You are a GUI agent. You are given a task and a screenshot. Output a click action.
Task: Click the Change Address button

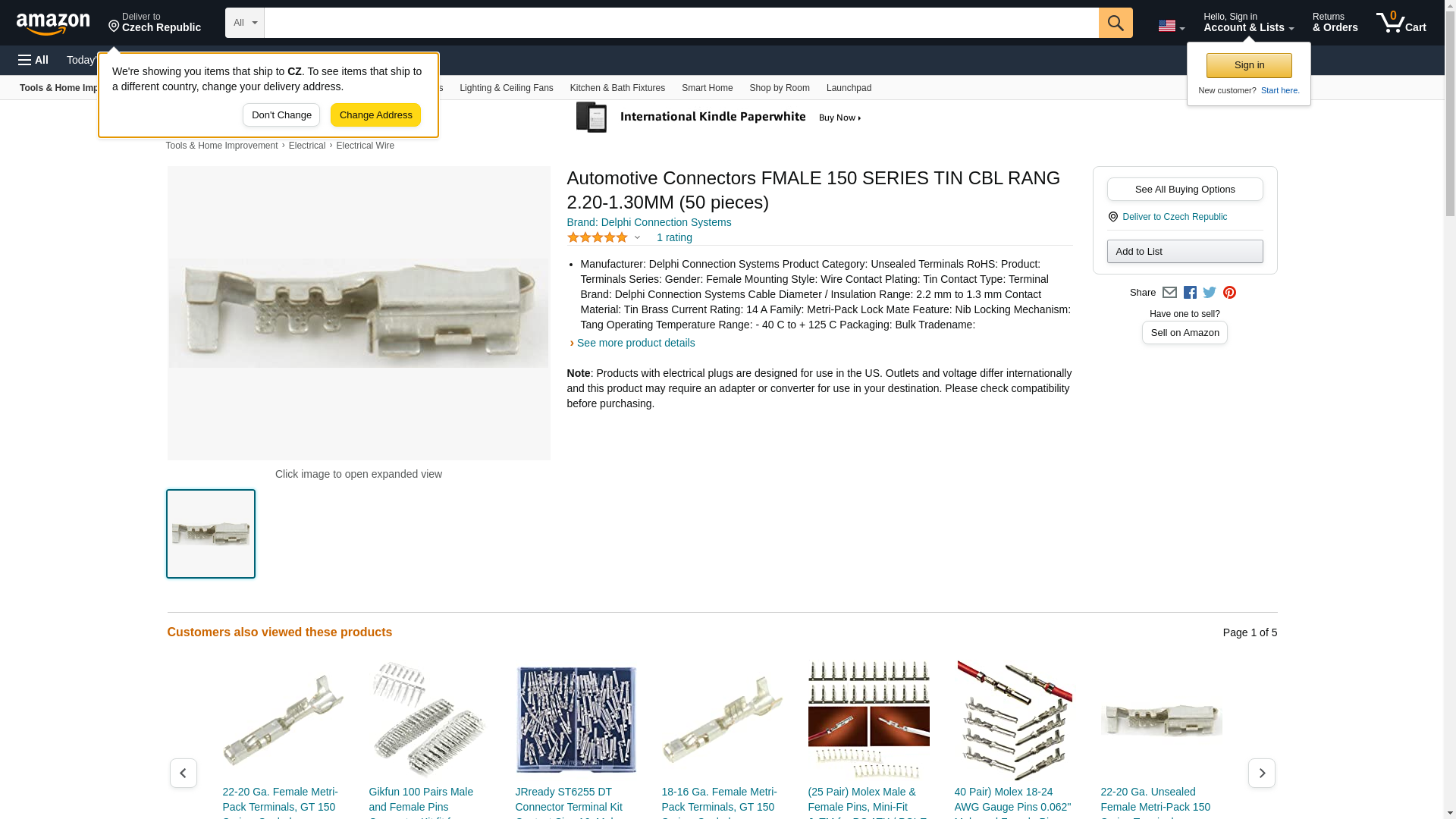[x=375, y=115]
